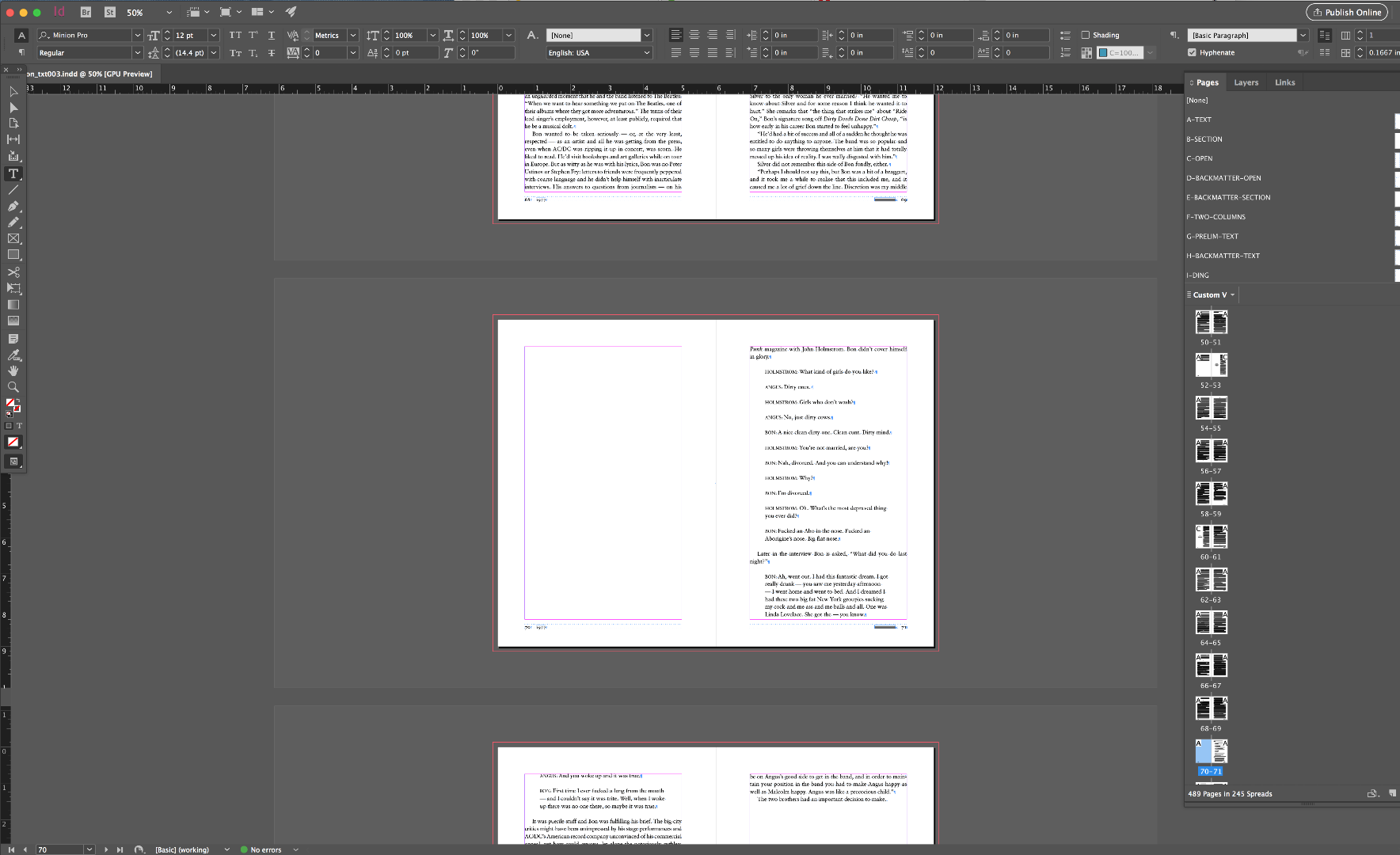Open the Minion Pro font family dropdown
The image size is (1400, 855).
coord(137,35)
